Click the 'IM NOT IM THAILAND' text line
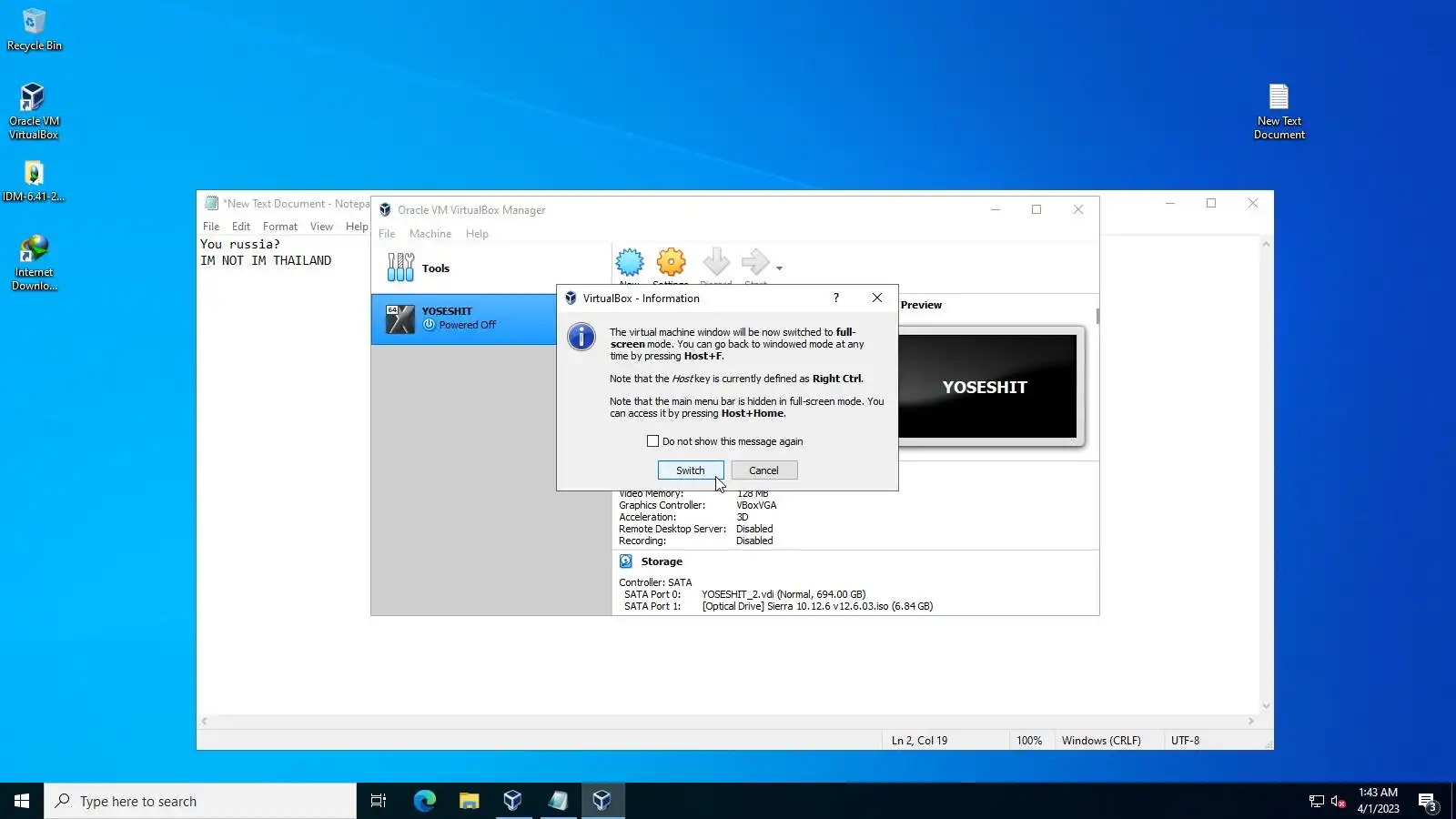The image size is (1456, 819). coord(266,260)
